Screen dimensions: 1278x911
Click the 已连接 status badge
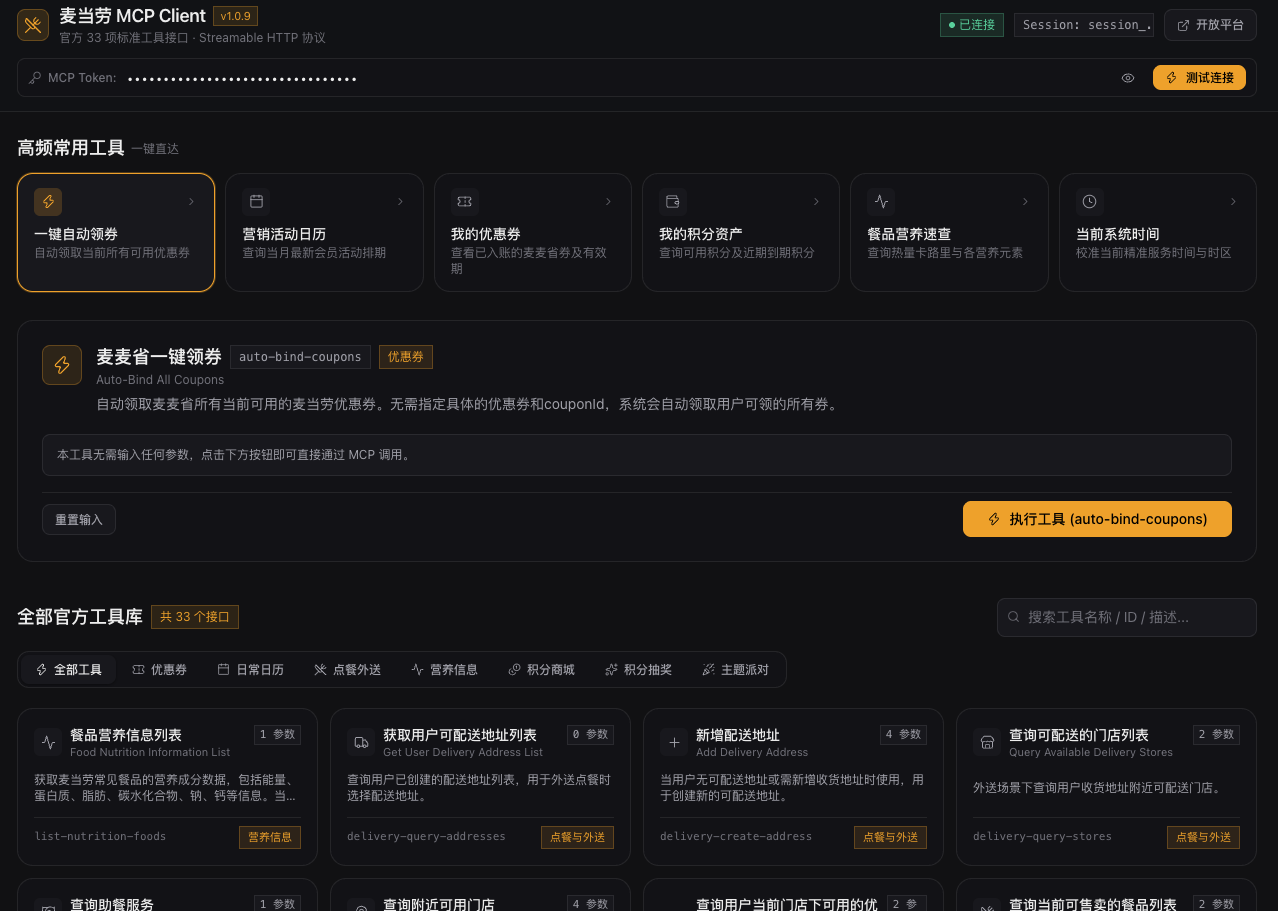point(972,25)
